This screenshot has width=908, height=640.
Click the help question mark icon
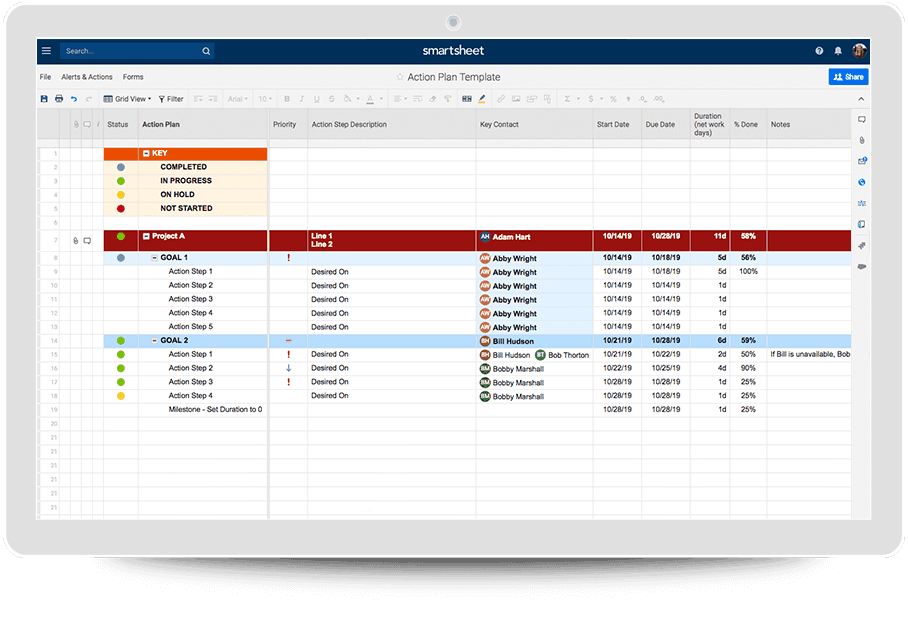click(819, 51)
